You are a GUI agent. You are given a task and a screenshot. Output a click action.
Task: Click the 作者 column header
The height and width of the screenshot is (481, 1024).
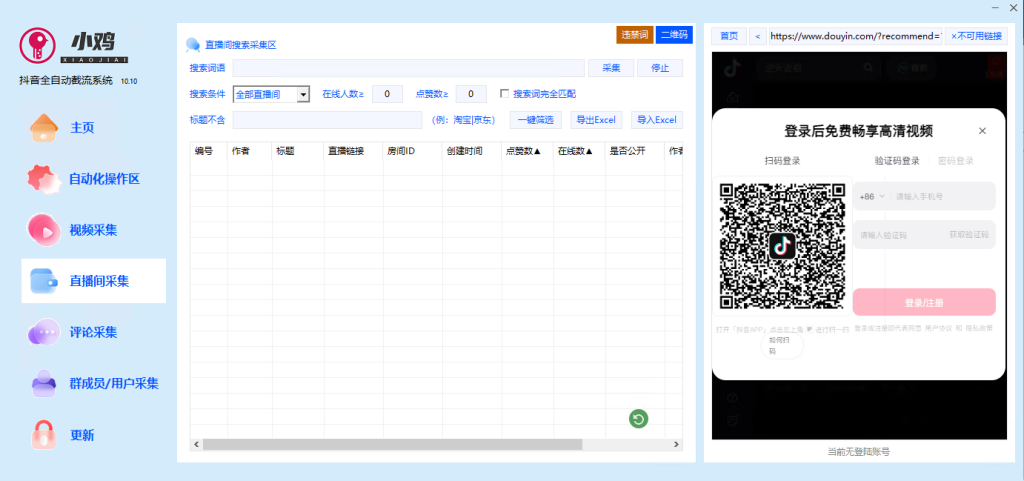(x=249, y=151)
